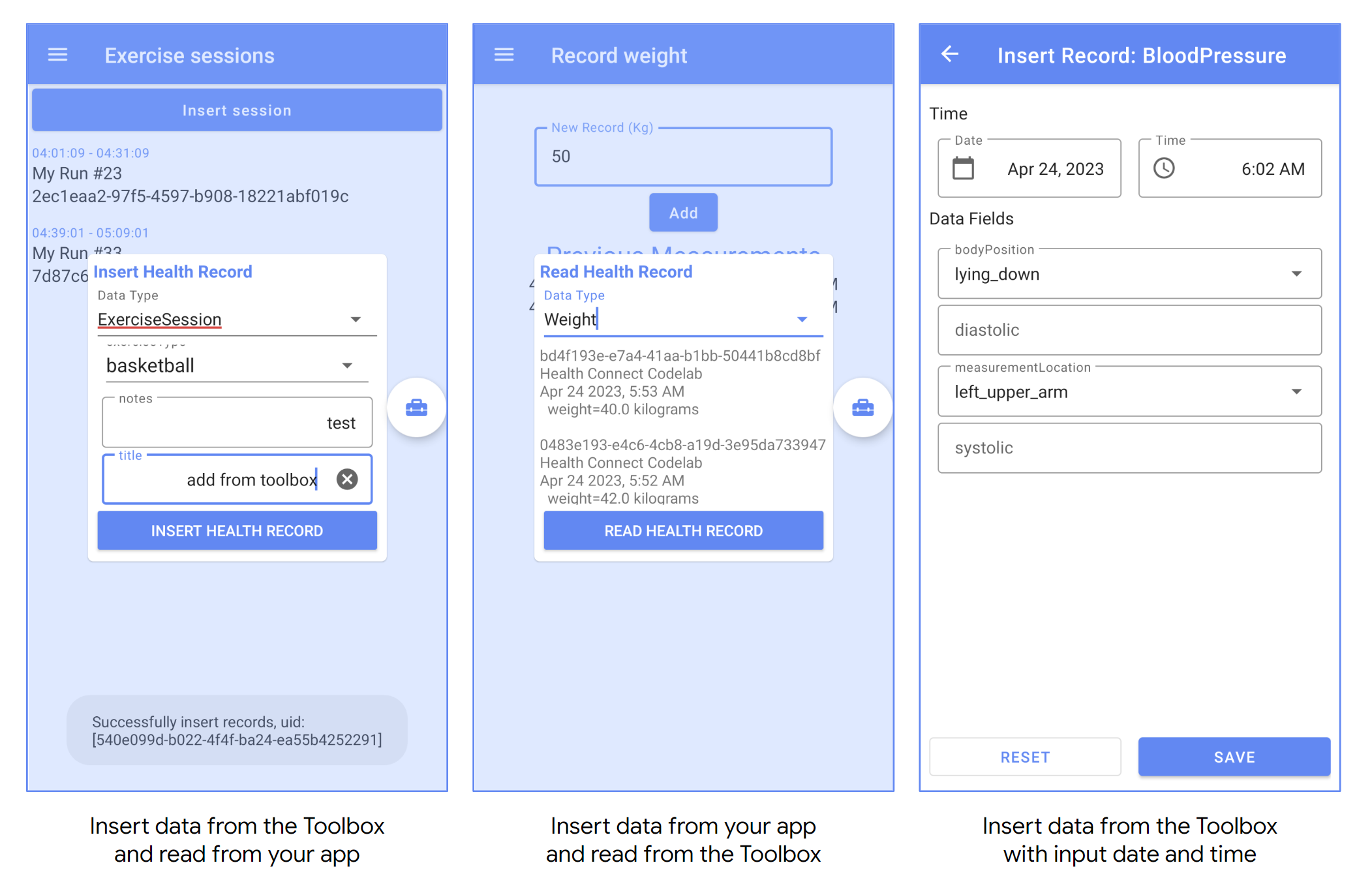Click READ HEALTH RECORD button
Viewport: 1372px width, 895px height.
coord(684,530)
